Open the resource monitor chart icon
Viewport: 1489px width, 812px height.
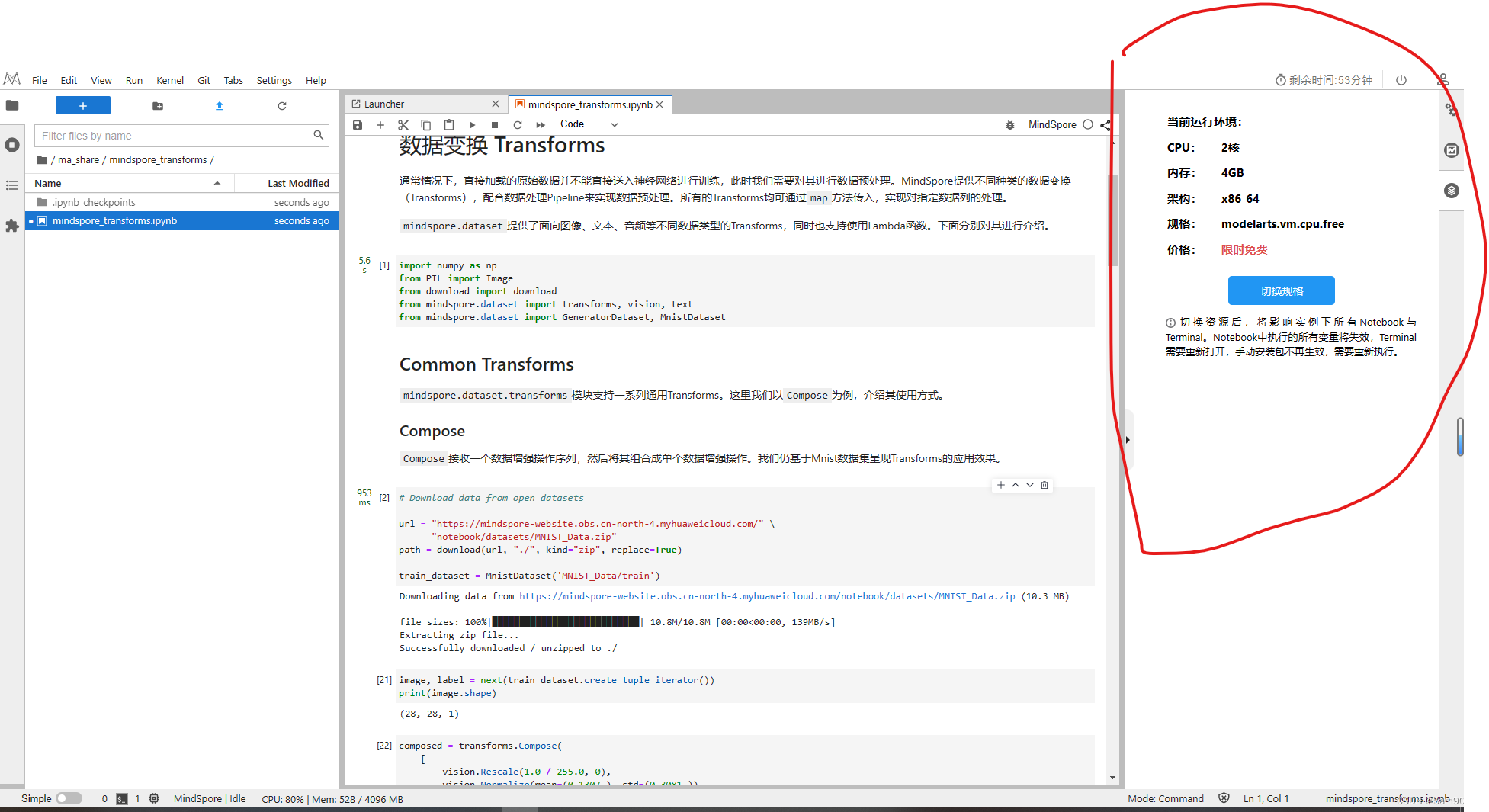pyautogui.click(x=1452, y=150)
